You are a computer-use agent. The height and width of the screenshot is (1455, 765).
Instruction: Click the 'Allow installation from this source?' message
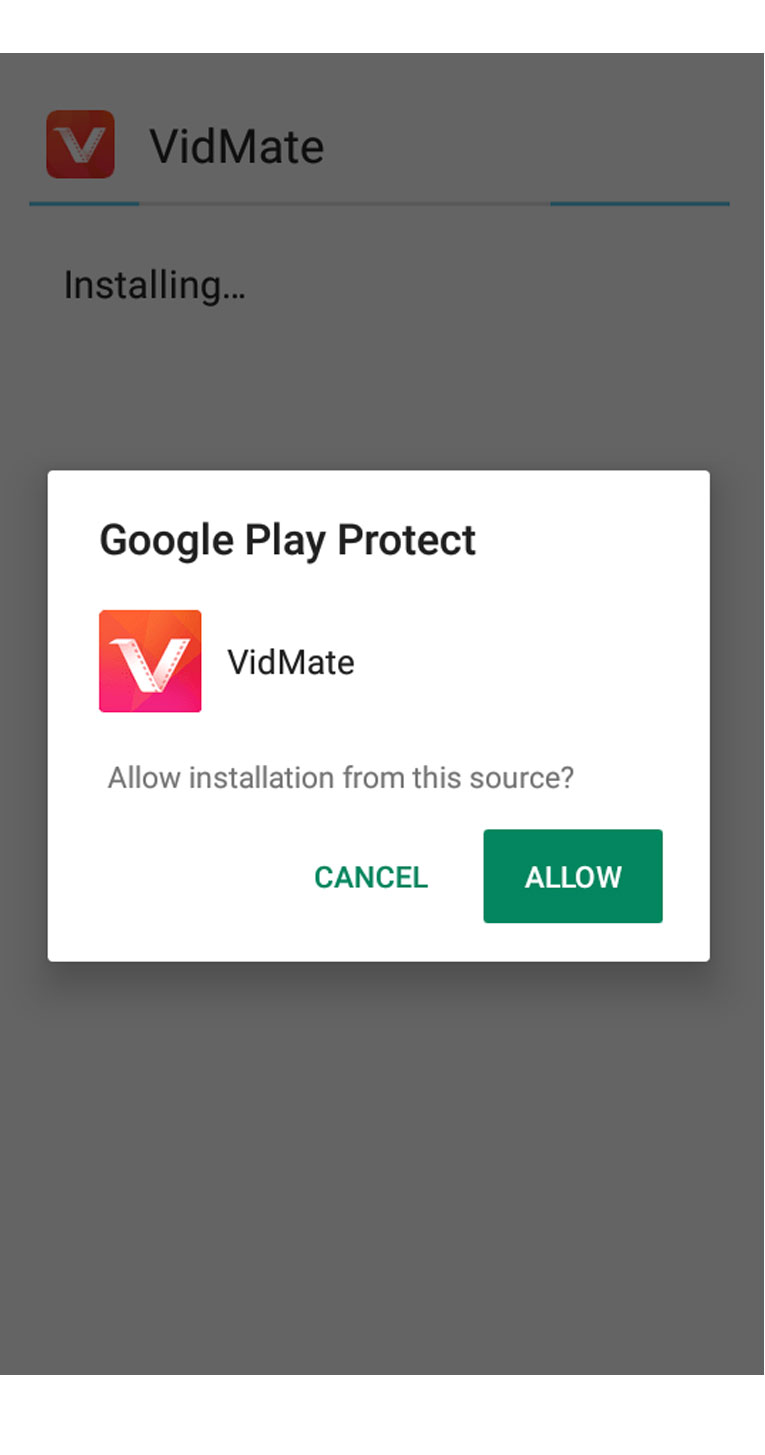click(x=341, y=777)
